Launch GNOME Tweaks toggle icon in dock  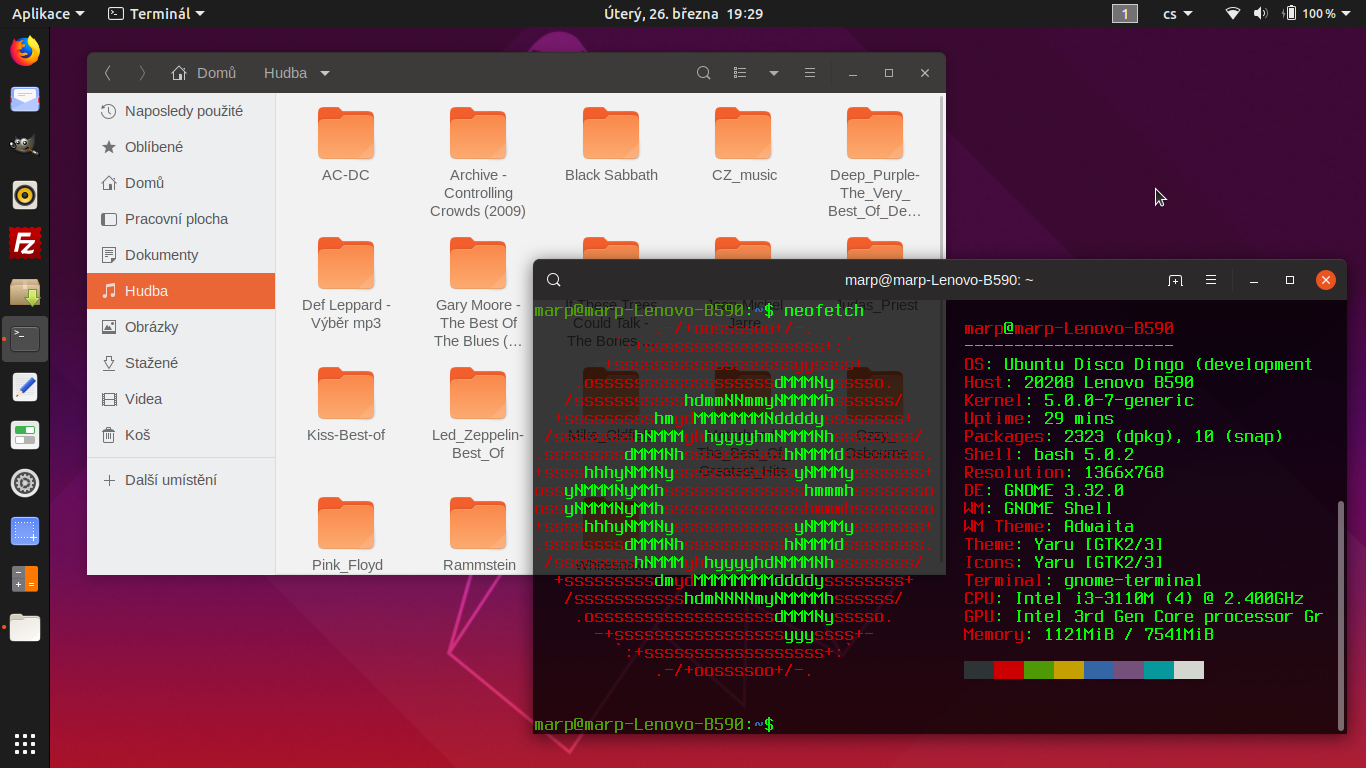(25, 435)
